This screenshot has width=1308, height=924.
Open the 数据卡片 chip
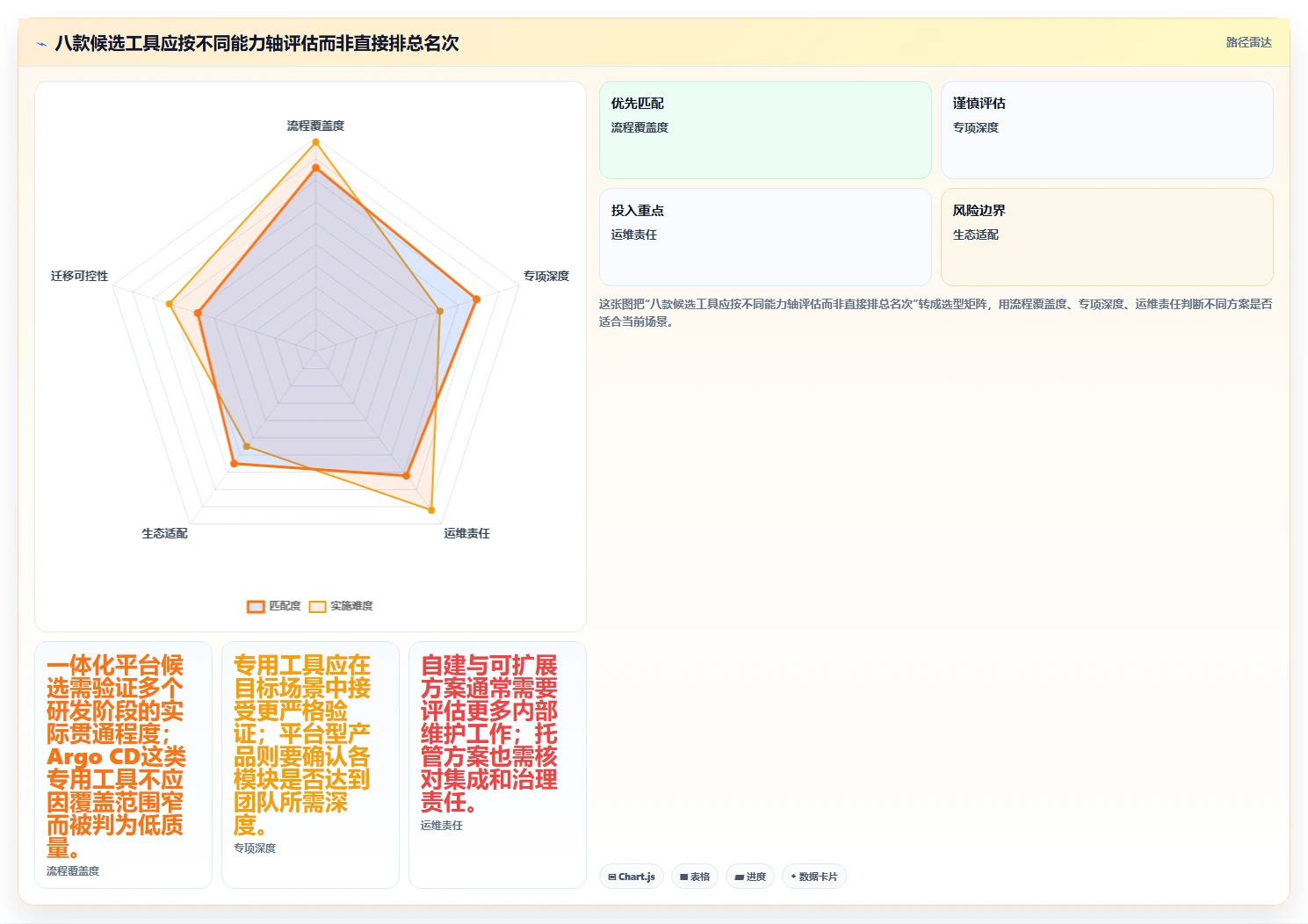click(814, 877)
